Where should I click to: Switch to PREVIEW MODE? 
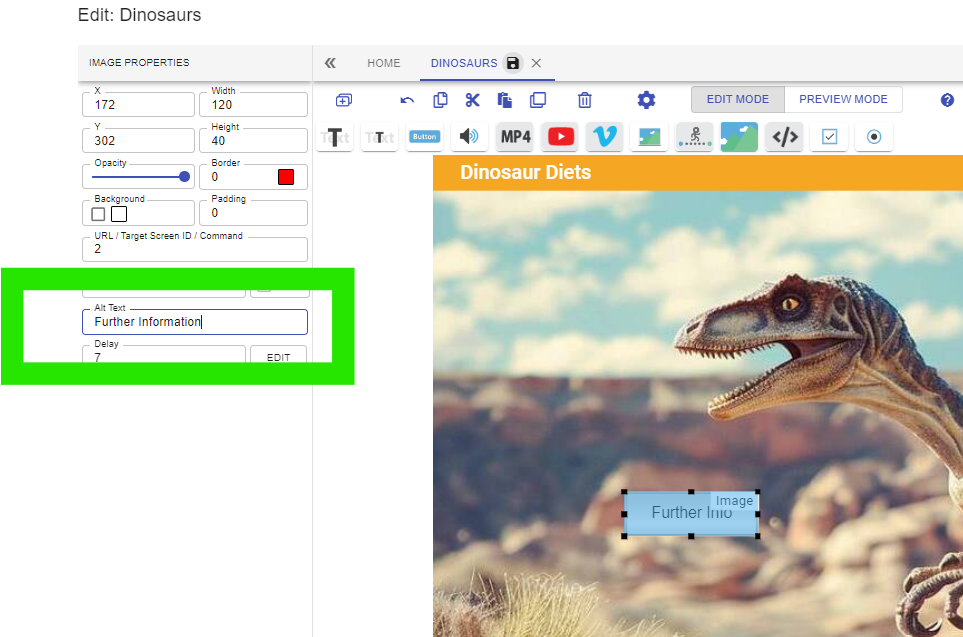(x=843, y=99)
